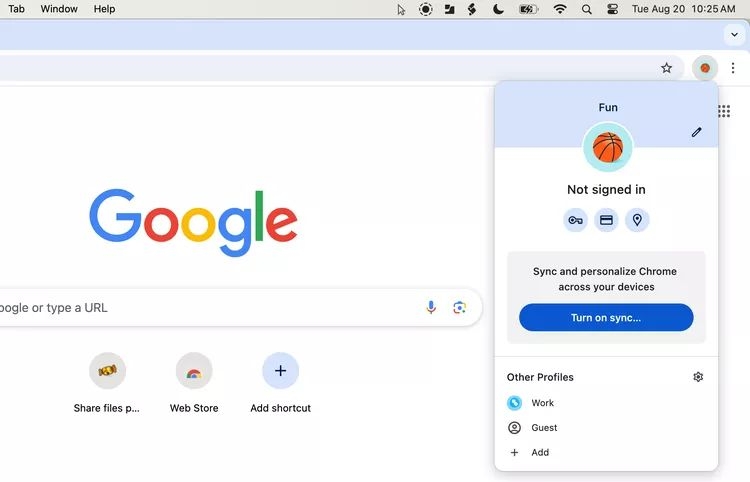
Task: Search by image with Google Lens icon
Action: (x=460, y=308)
